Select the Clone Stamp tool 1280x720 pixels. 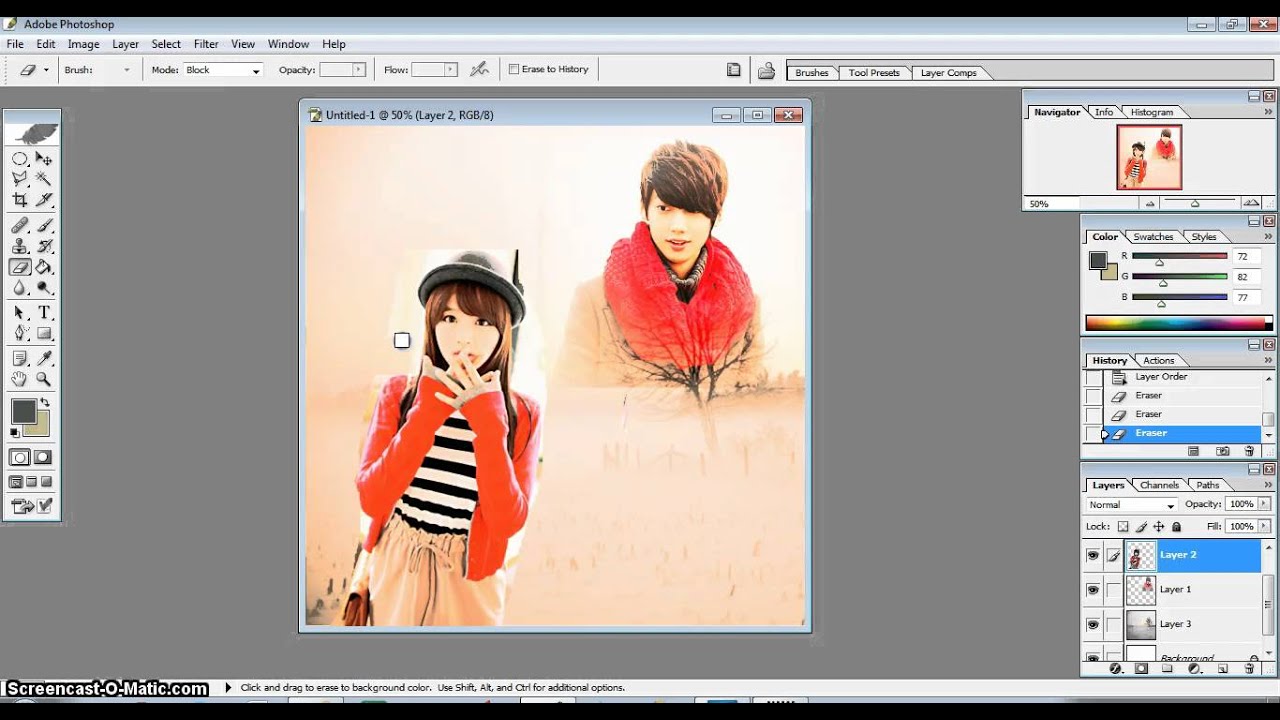[20, 246]
